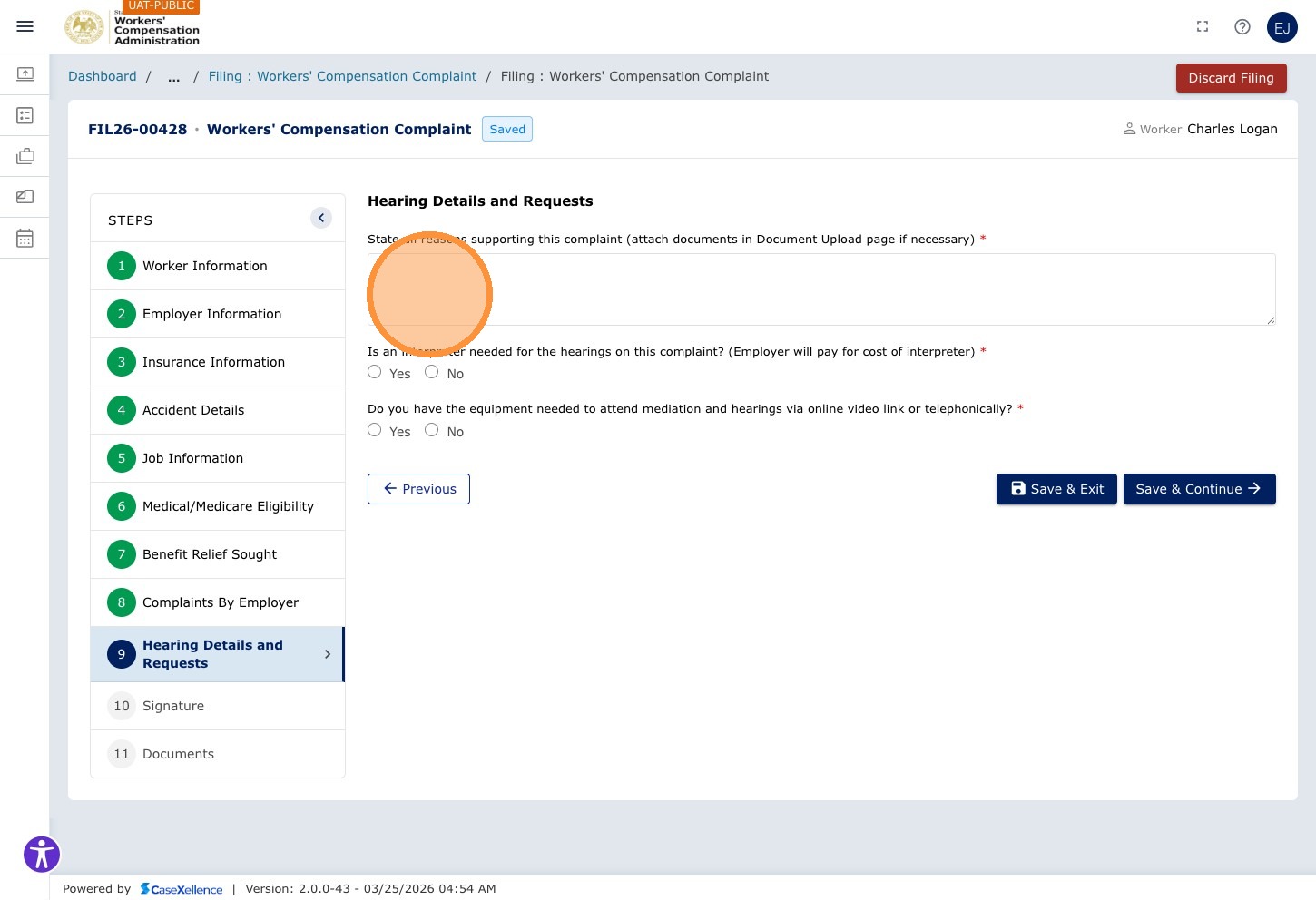Open Worker Information step
This screenshot has height=900, width=1316.
click(x=218, y=266)
